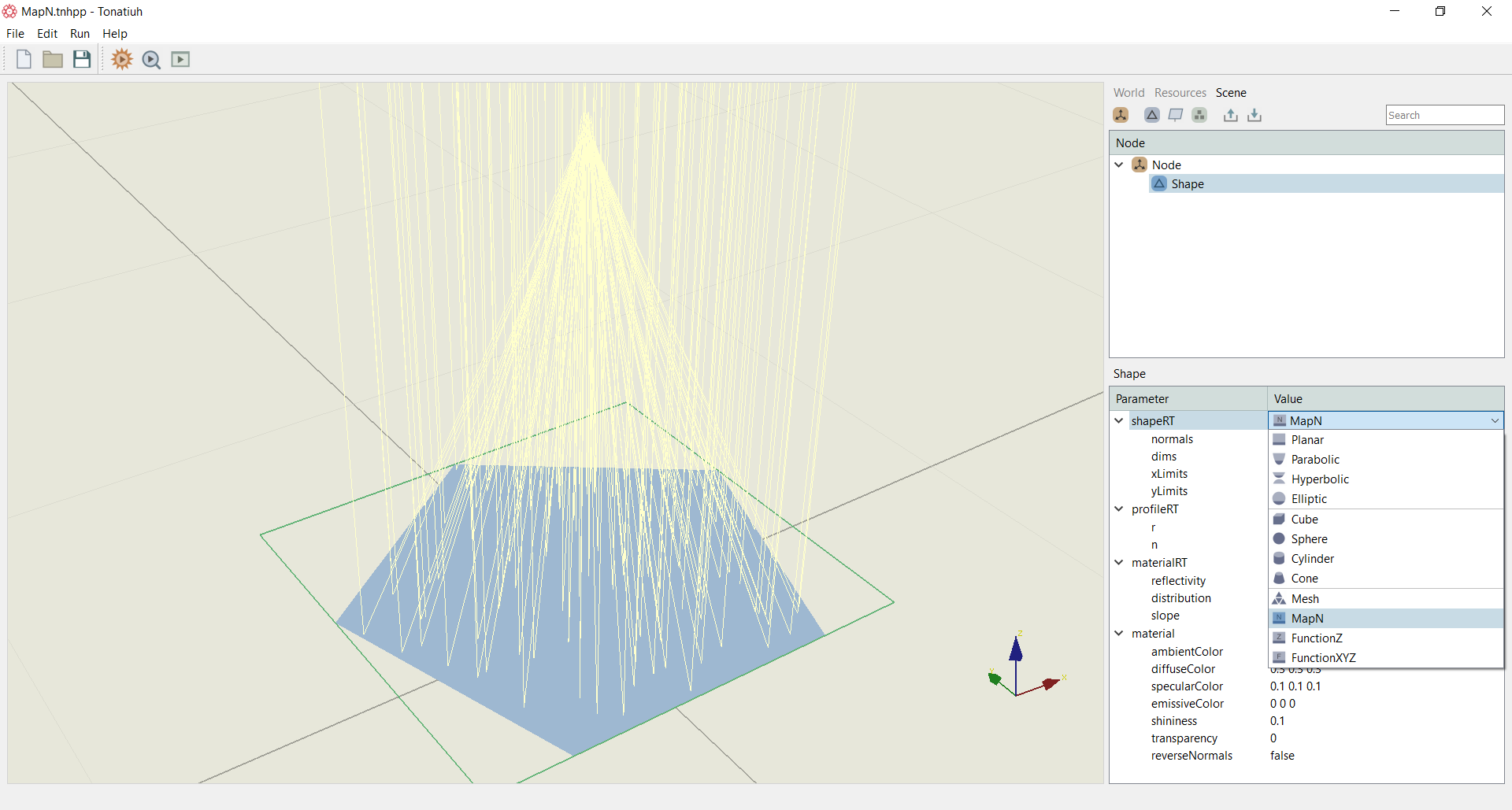Collapse the profileRT parameter group
1512x810 pixels.
click(x=1119, y=509)
